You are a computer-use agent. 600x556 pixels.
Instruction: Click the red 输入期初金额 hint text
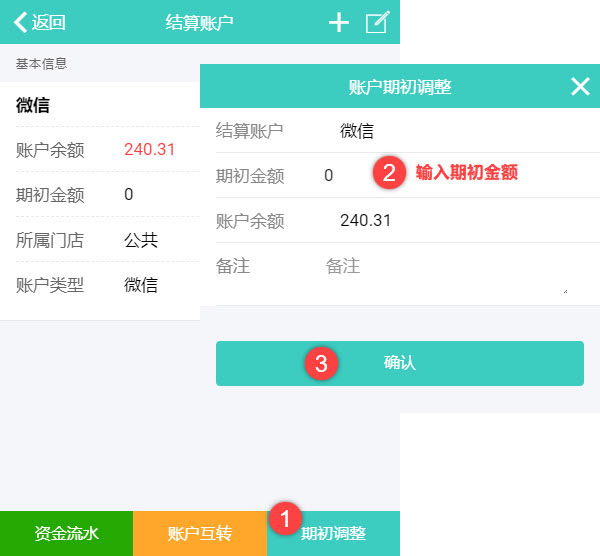467,172
